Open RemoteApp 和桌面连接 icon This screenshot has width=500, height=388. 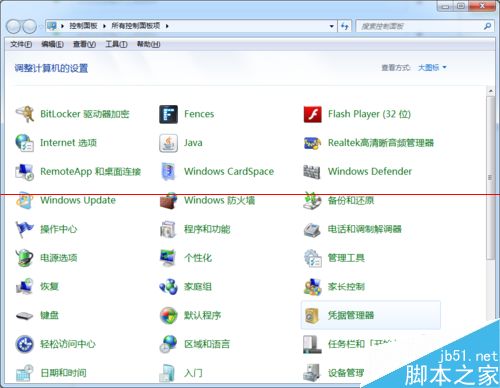click(x=25, y=172)
